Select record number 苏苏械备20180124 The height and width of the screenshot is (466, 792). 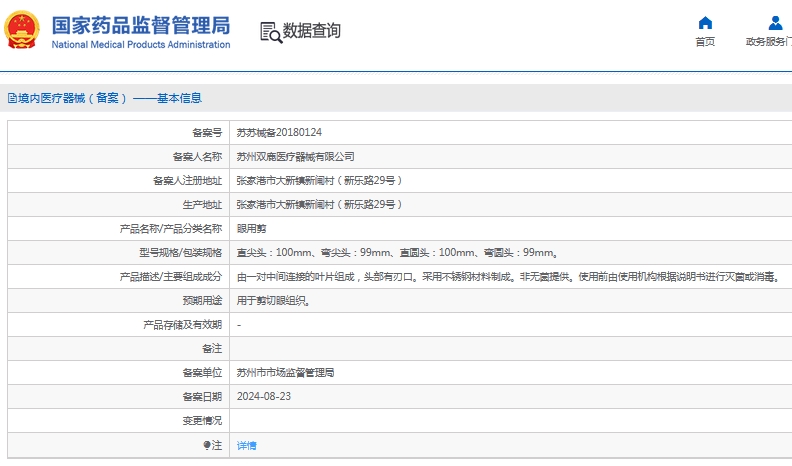click(x=279, y=132)
